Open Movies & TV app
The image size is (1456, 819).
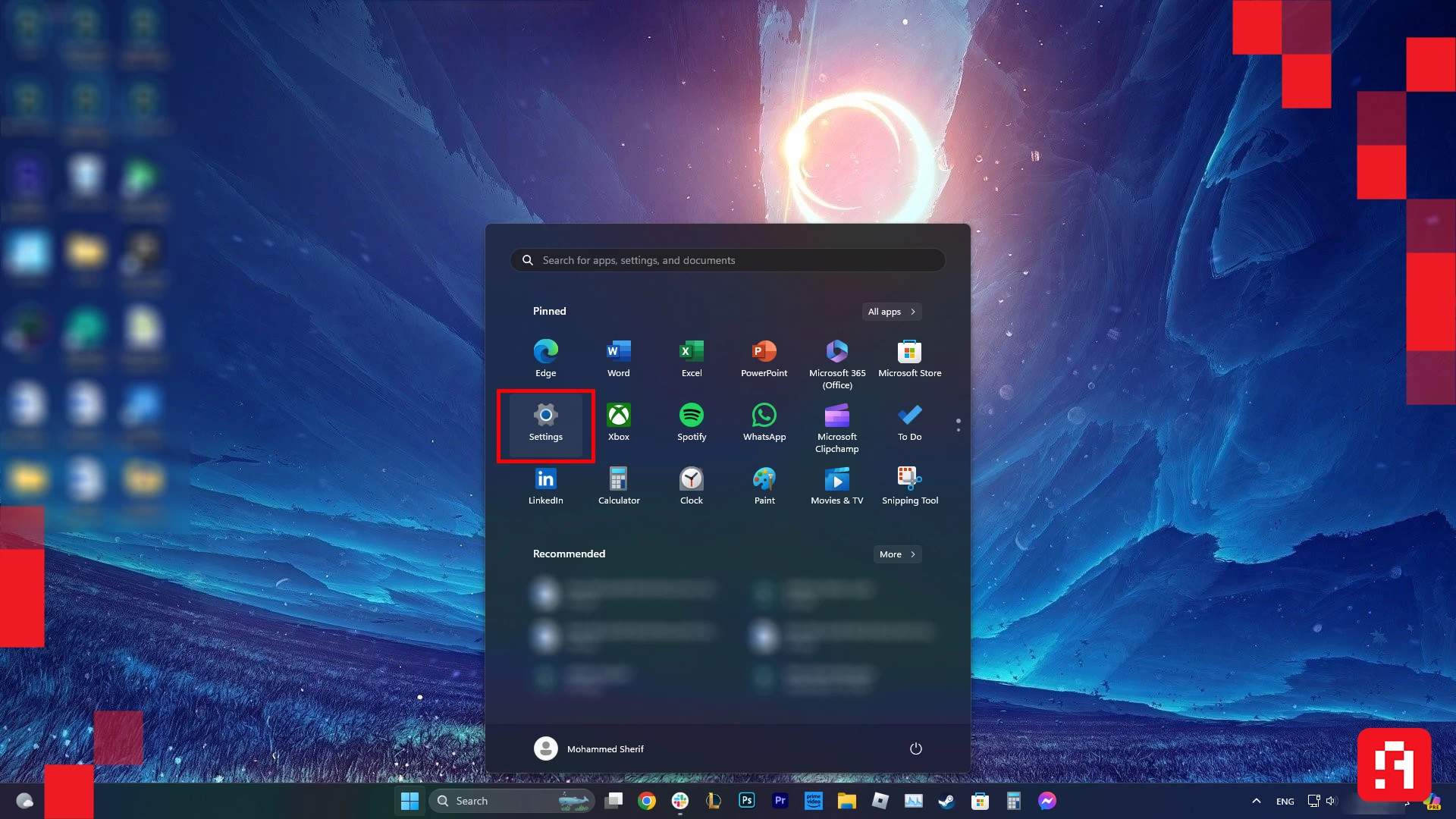(837, 487)
